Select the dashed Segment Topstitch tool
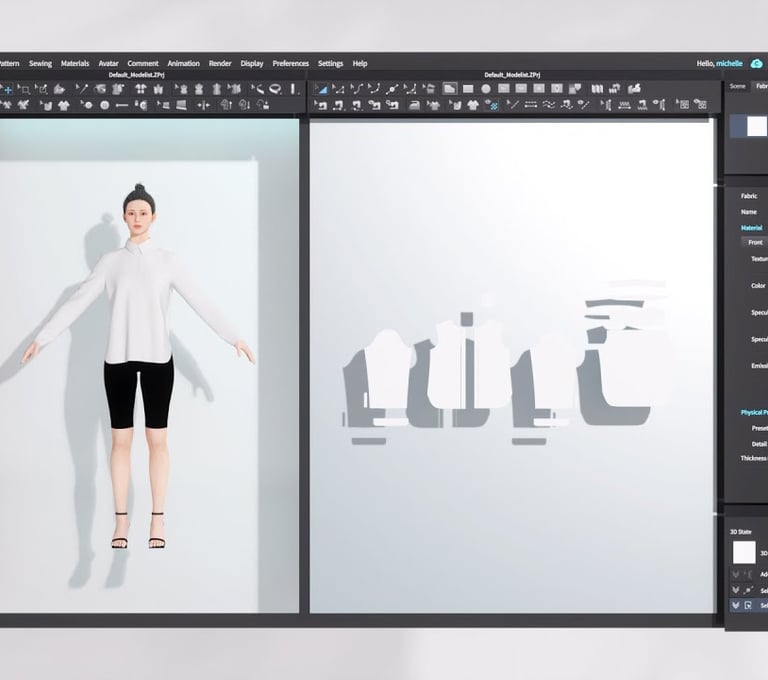 530,105
